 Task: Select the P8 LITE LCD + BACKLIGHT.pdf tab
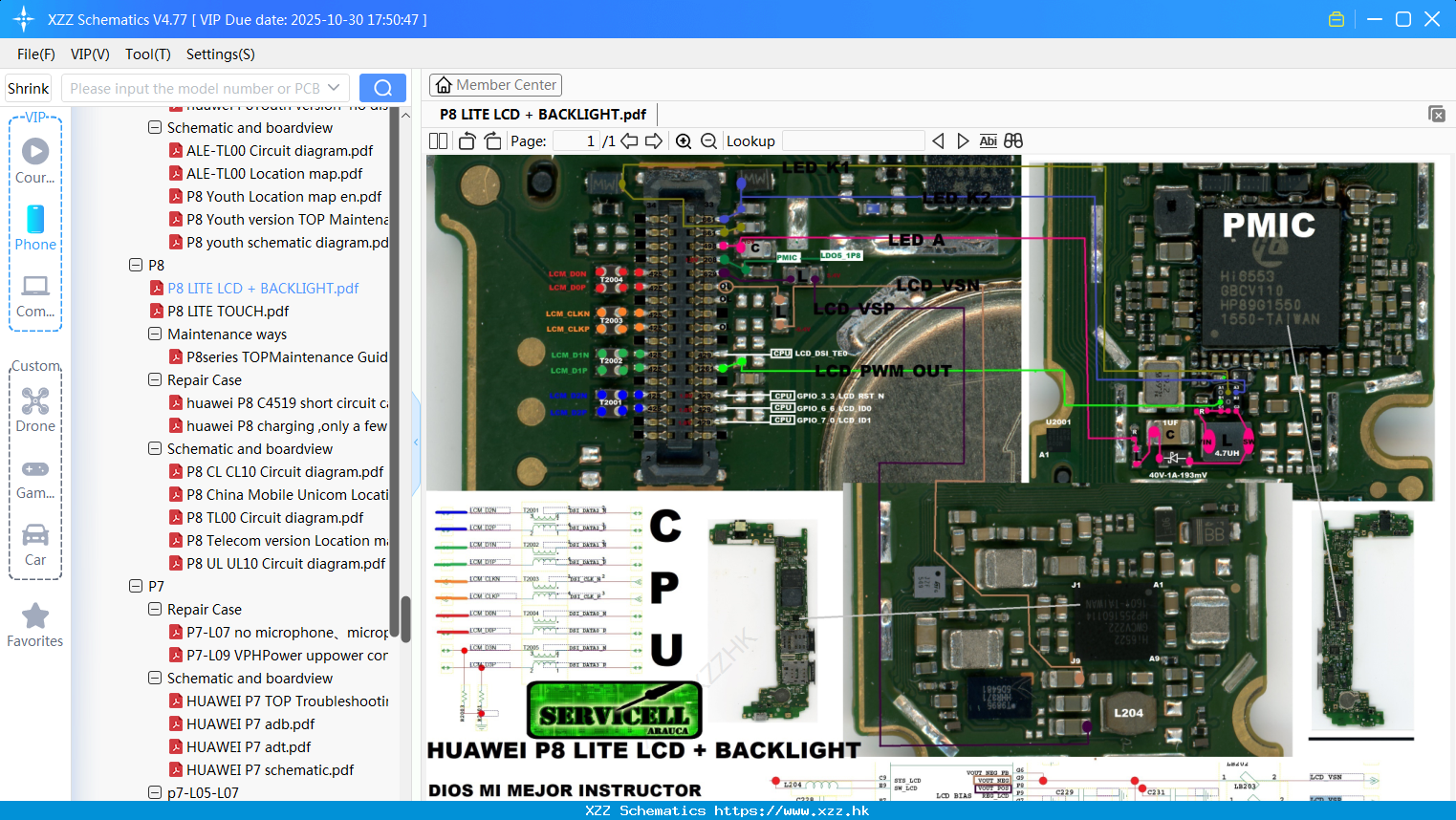pyautogui.click(x=543, y=114)
